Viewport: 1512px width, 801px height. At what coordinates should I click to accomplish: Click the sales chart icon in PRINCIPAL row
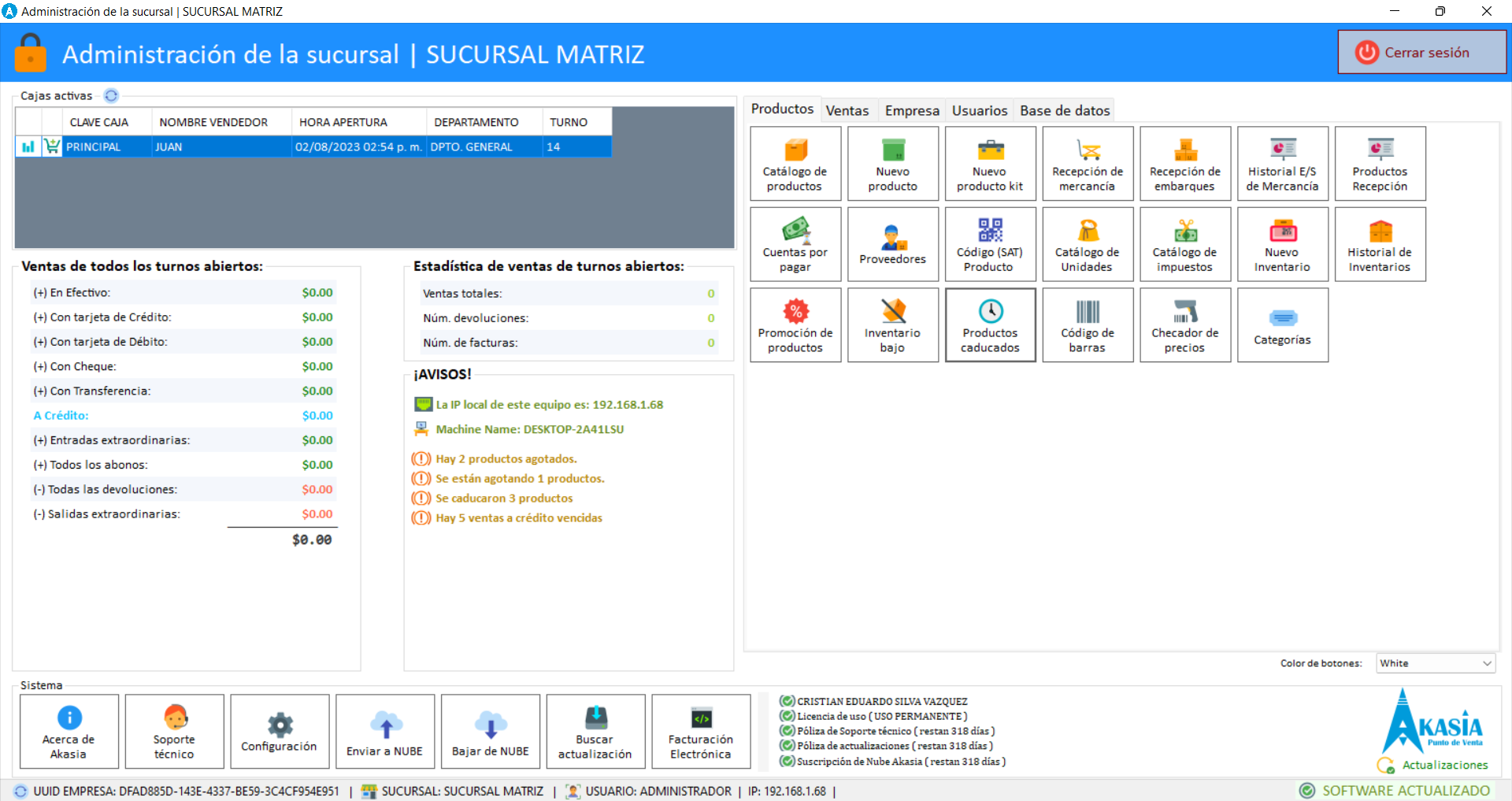pyautogui.click(x=28, y=146)
